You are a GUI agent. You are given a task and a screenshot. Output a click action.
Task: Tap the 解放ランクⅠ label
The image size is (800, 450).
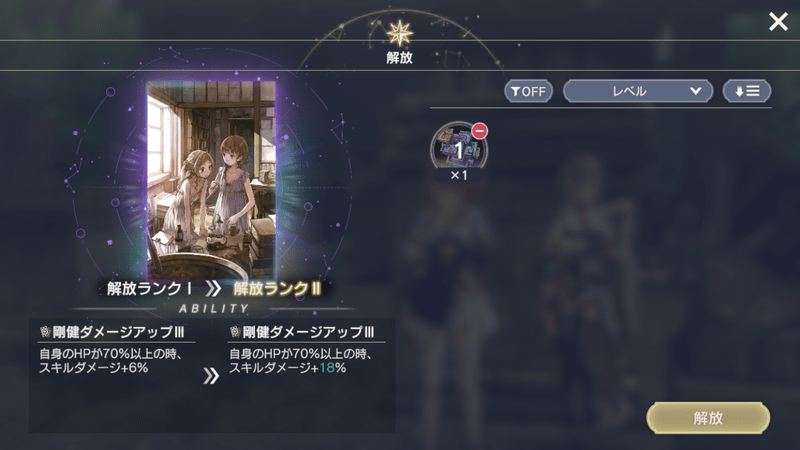149,289
